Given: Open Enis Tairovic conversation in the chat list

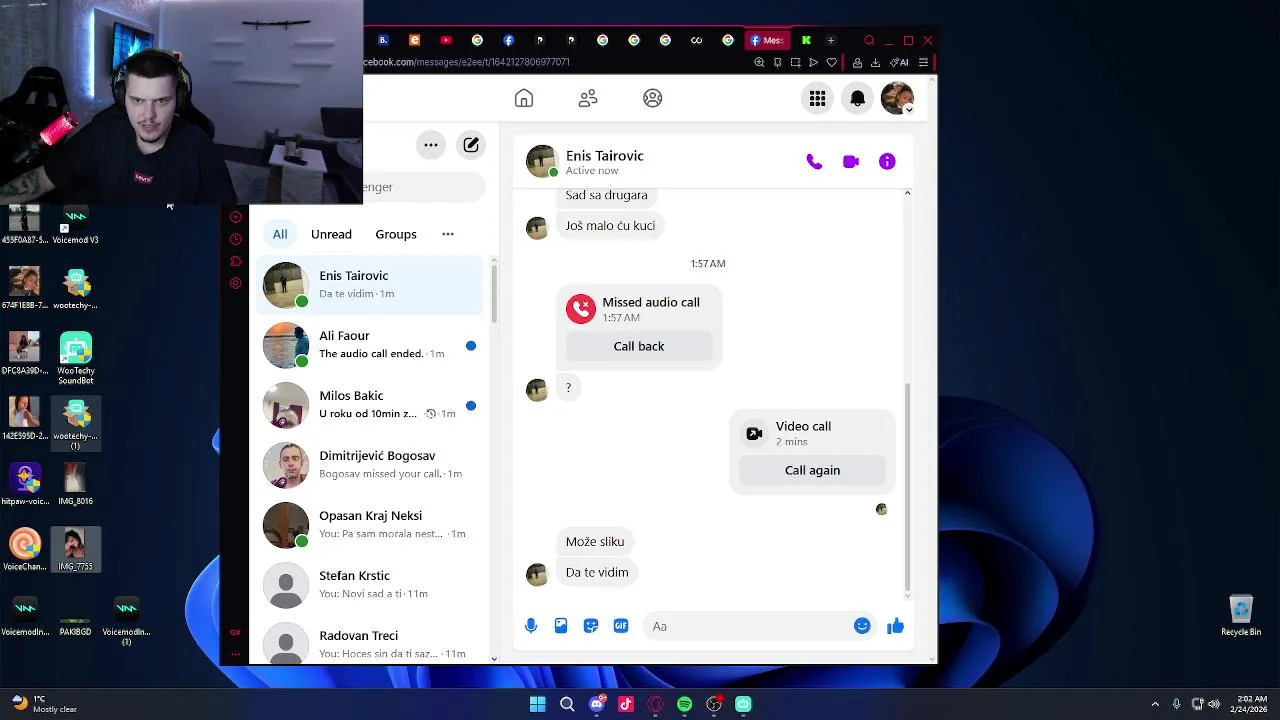Looking at the screenshot, I should [370, 285].
